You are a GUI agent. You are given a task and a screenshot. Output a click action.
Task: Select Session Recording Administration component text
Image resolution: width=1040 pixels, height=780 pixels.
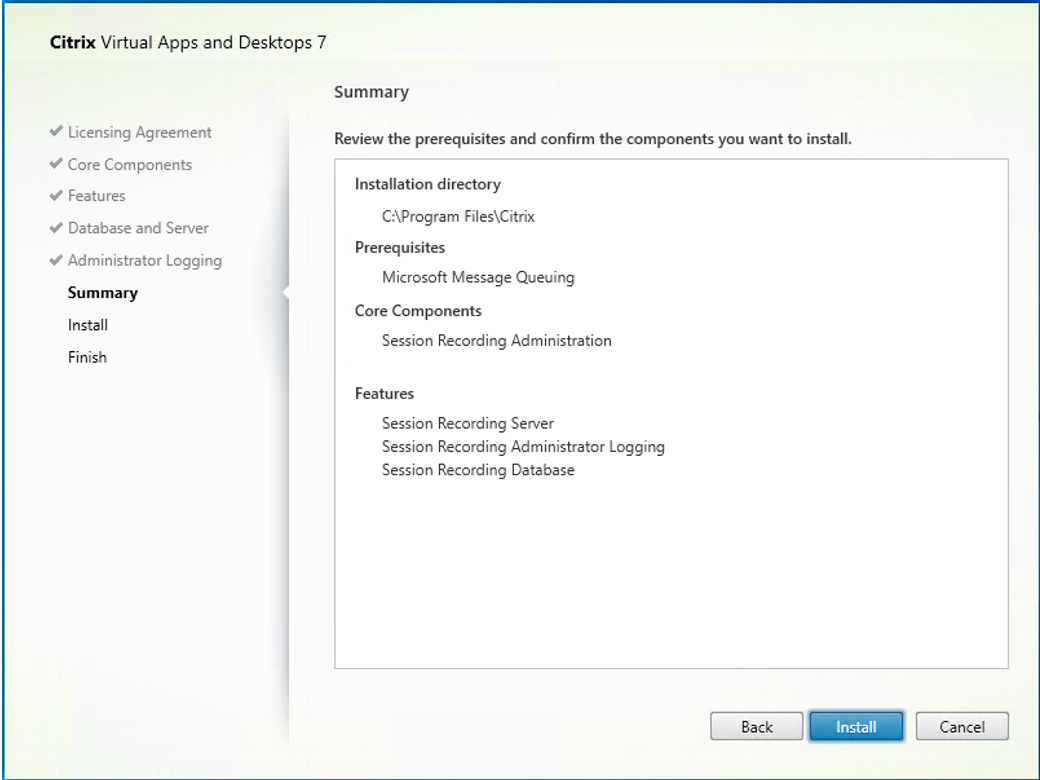(496, 340)
